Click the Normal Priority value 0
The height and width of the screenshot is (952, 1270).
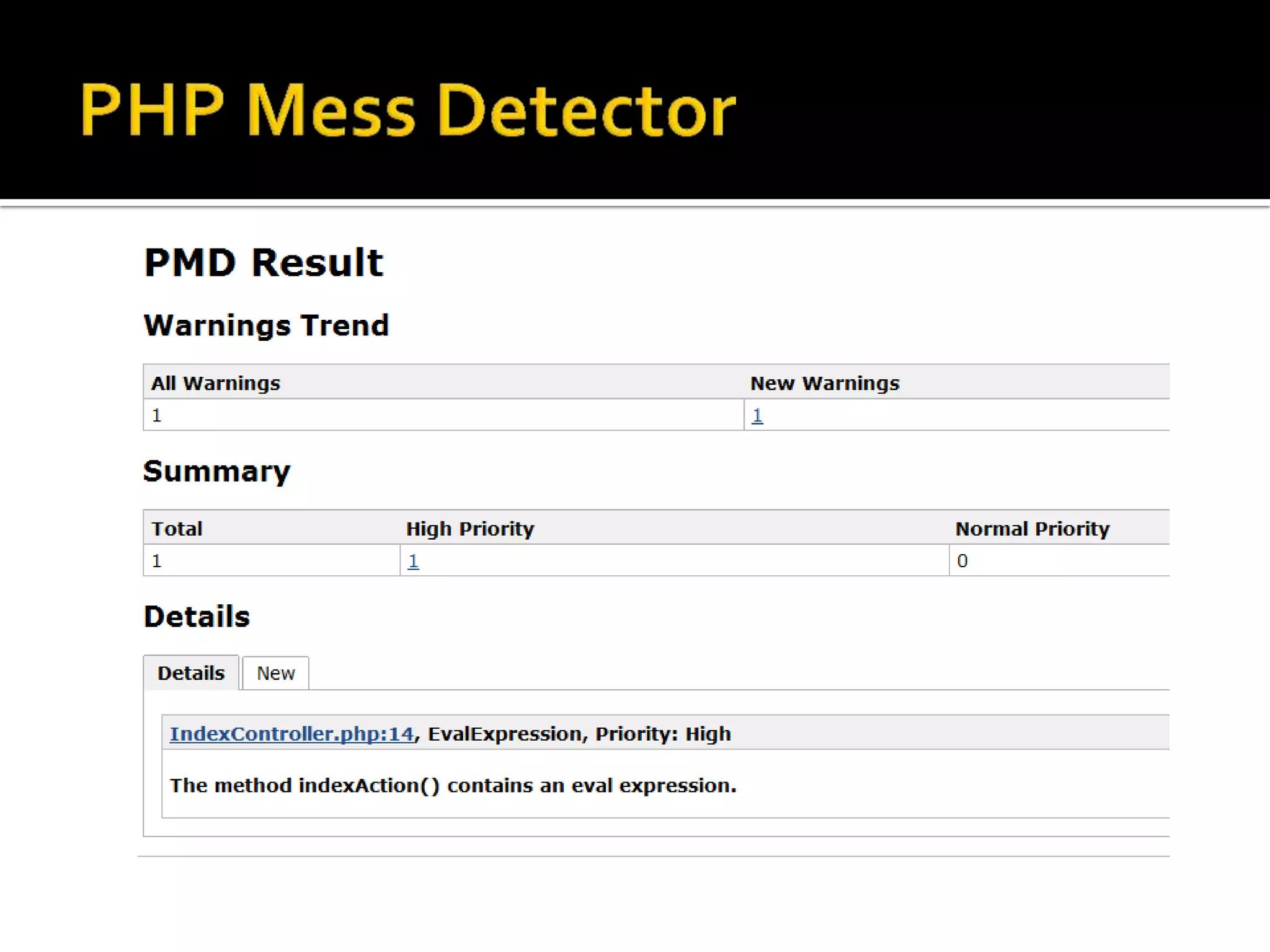pos(962,561)
